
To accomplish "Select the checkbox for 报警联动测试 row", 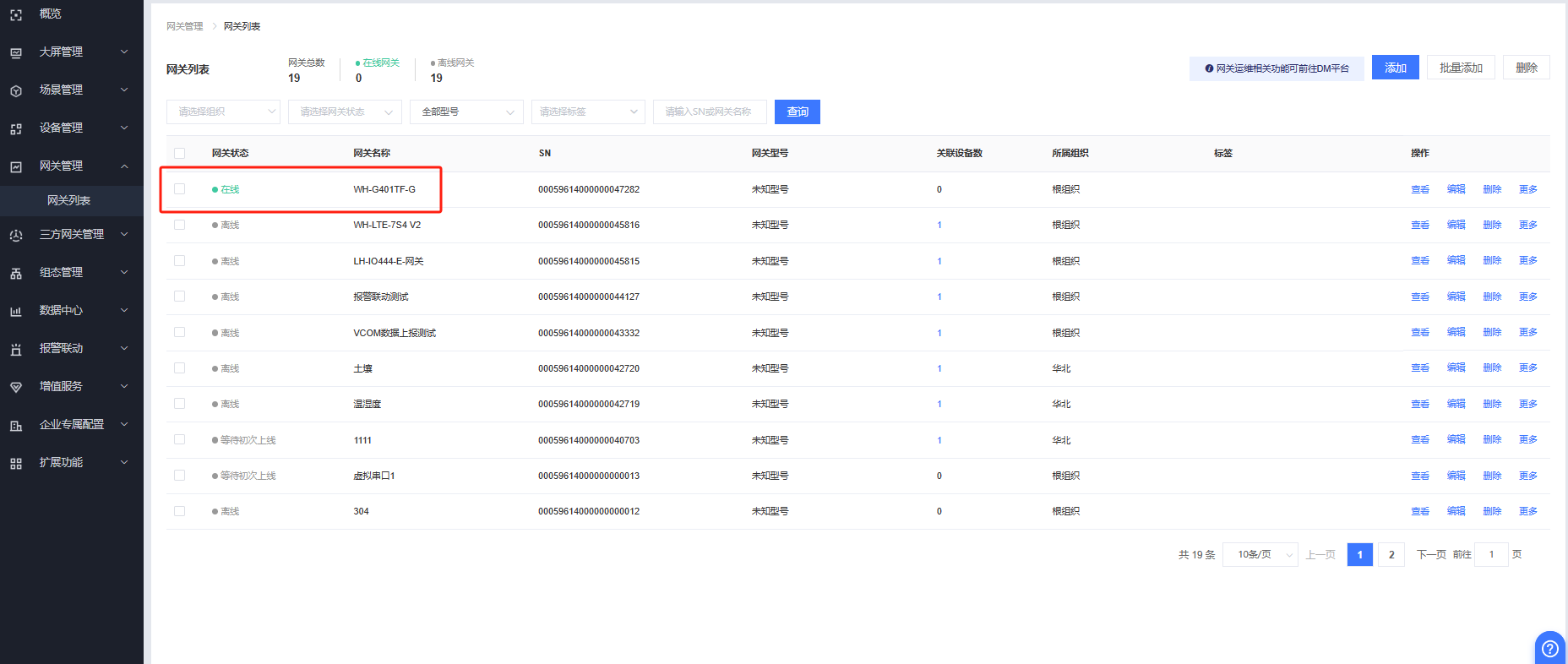I will click(x=179, y=297).
